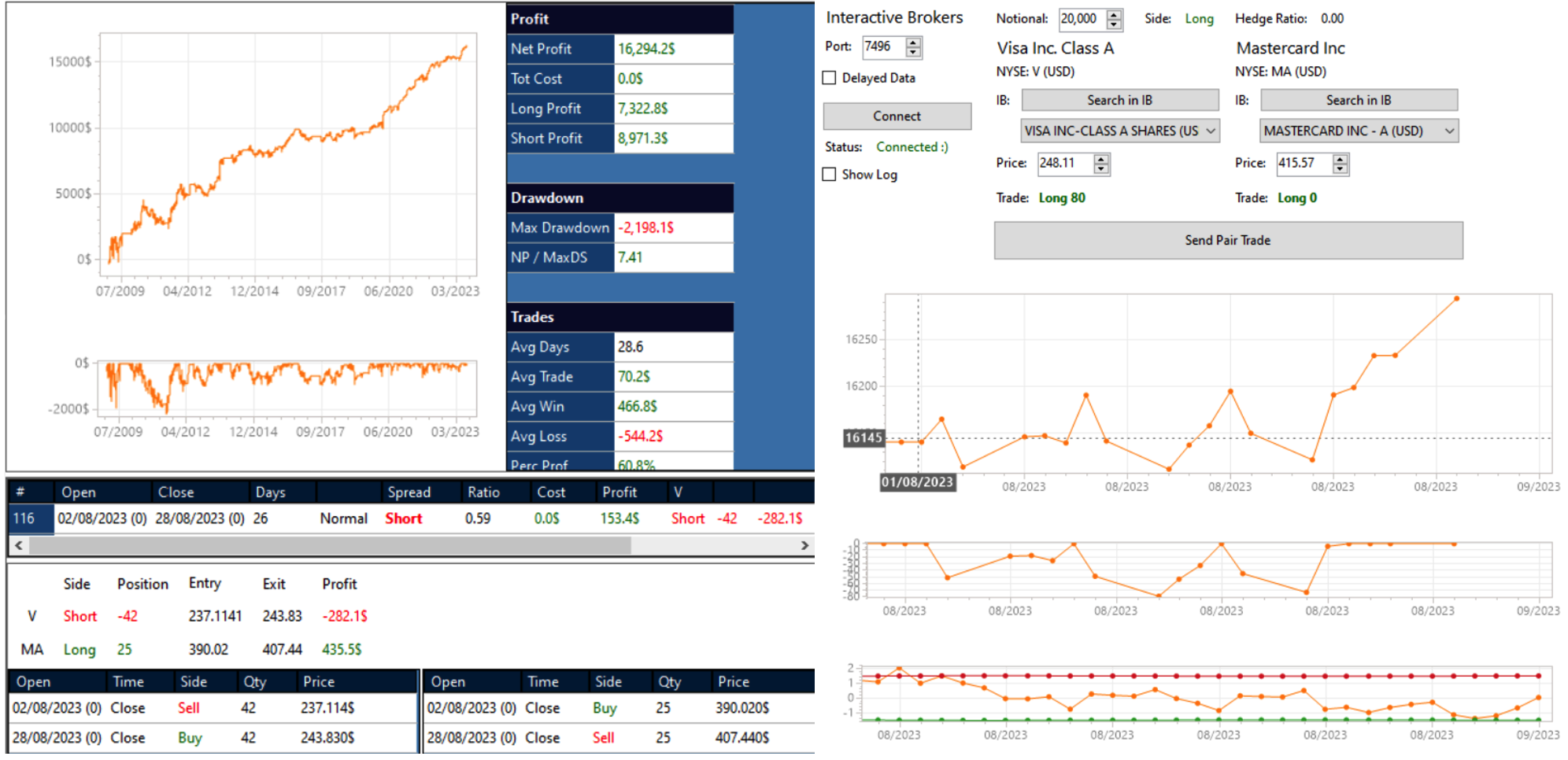Click the Avg Trade value 70.2$
The height and width of the screenshot is (760, 1568).
click(634, 377)
